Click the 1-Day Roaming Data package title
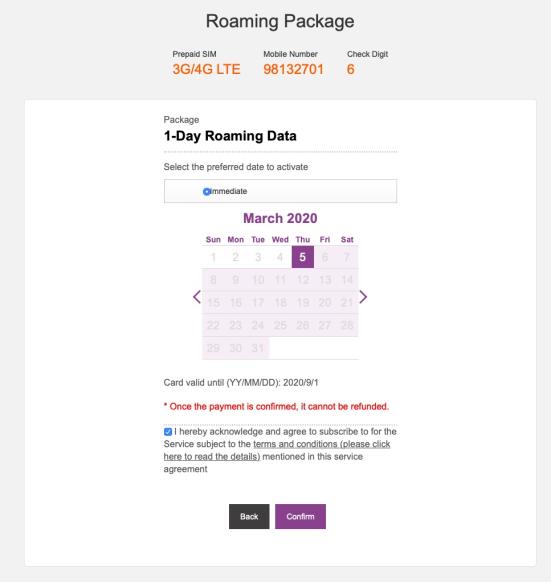551x582 pixels. [230, 136]
